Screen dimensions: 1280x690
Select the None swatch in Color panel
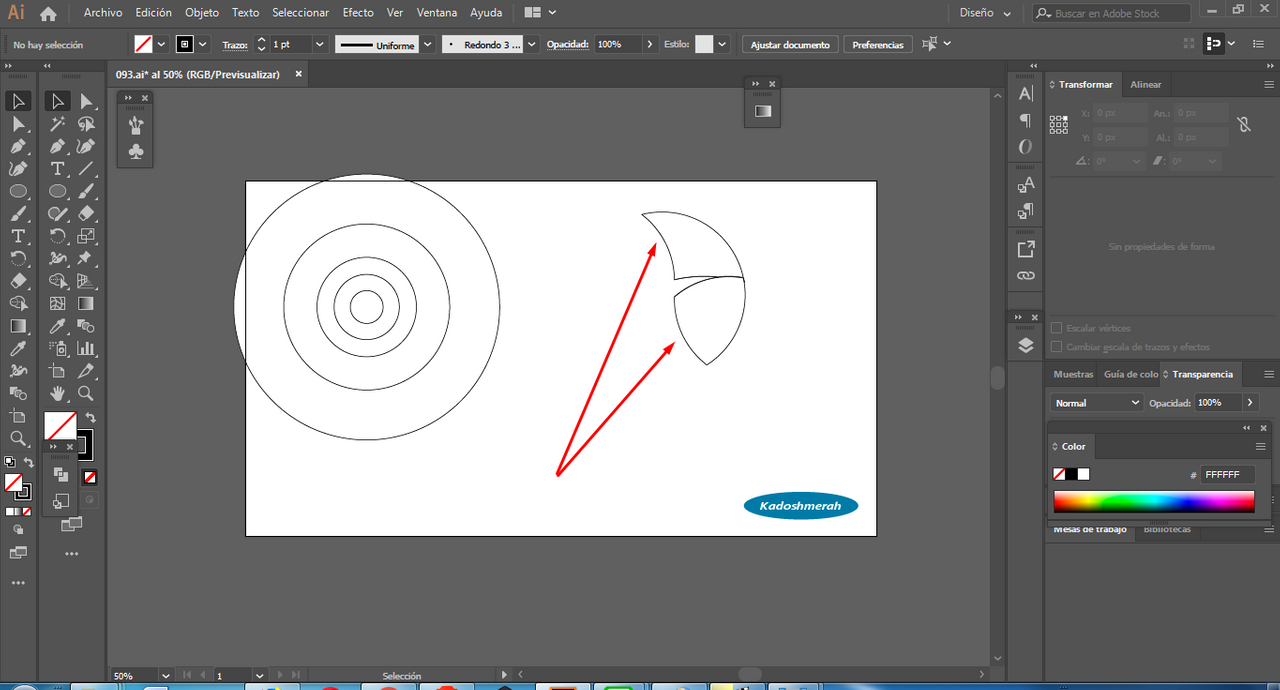(1059, 474)
